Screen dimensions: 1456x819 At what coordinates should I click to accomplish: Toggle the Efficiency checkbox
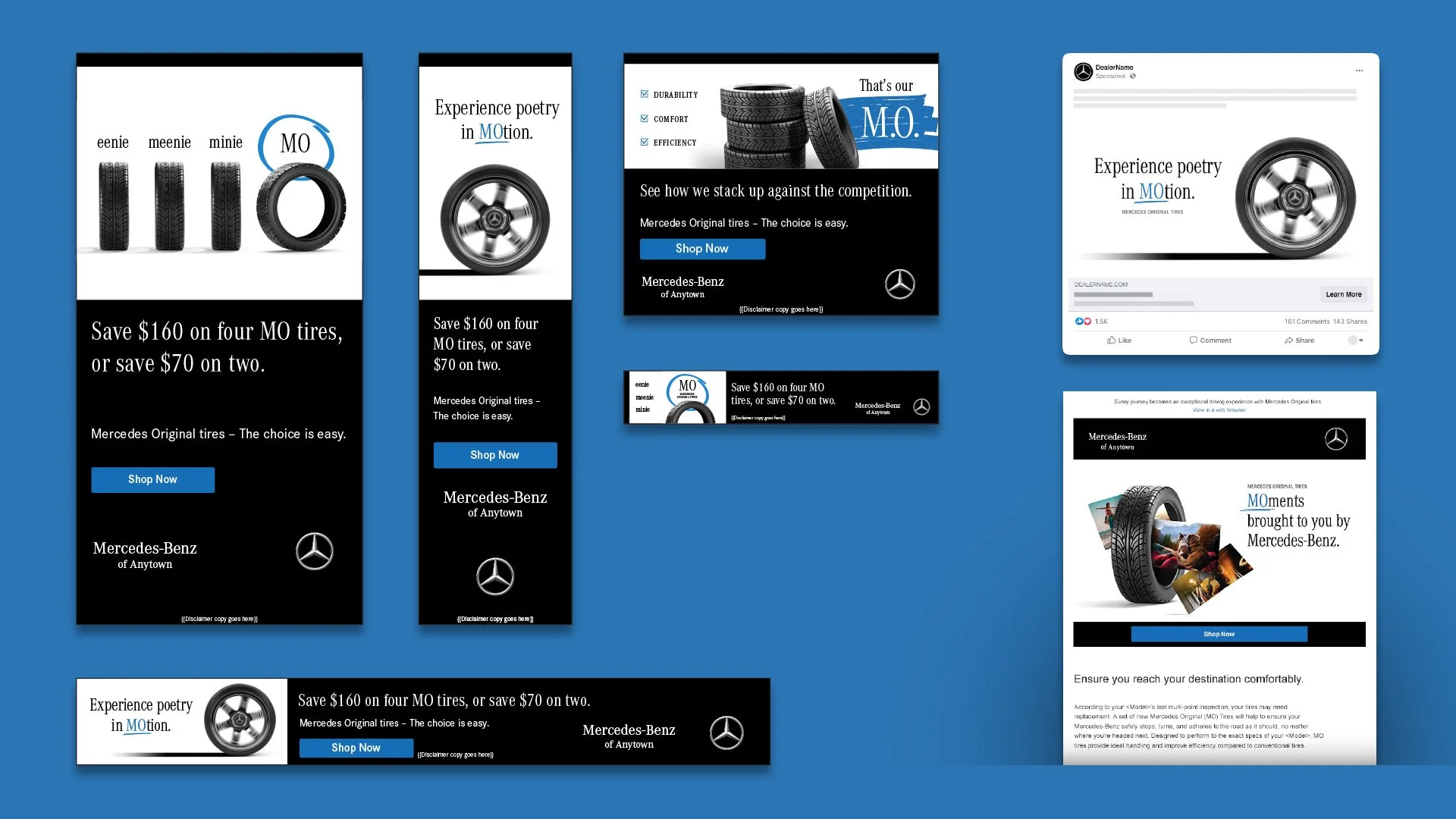(645, 142)
